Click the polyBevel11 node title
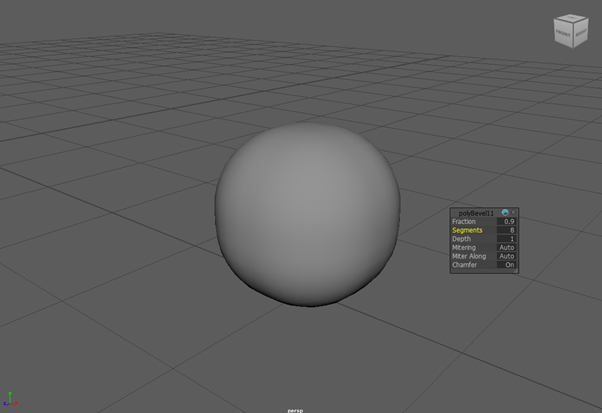 477,212
